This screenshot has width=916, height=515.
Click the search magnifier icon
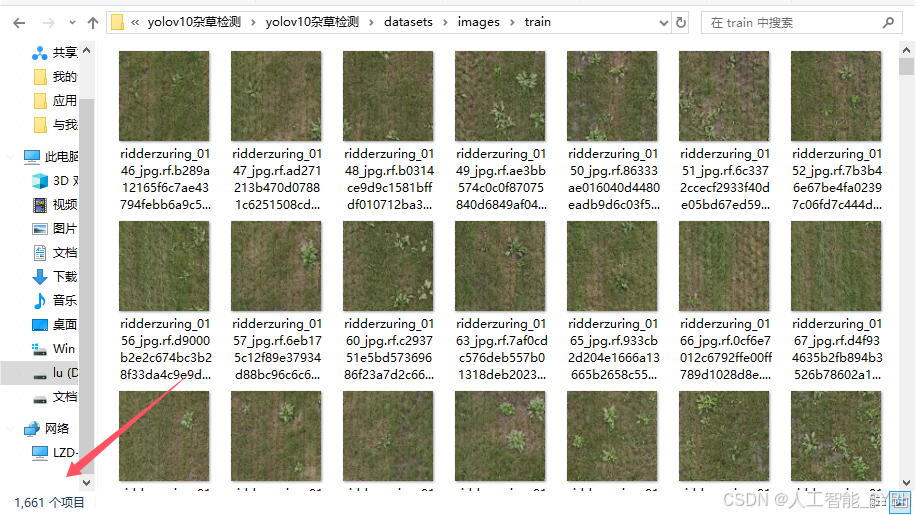888,23
